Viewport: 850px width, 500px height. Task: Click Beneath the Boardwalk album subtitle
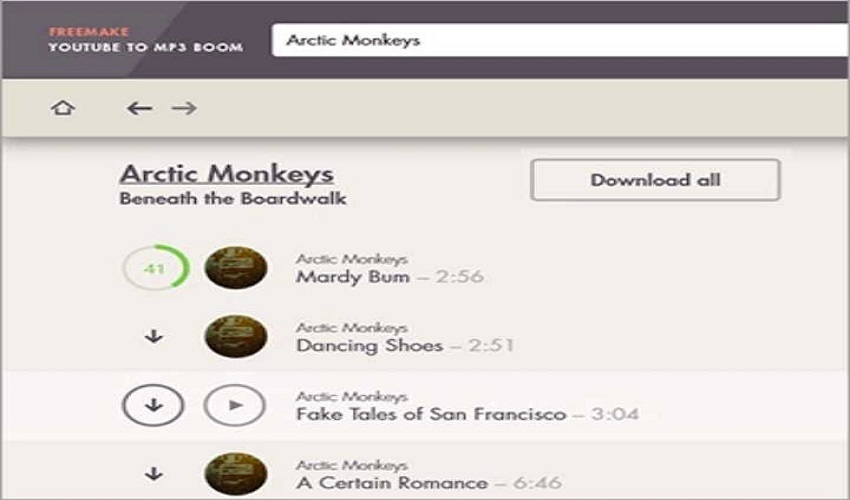[x=233, y=198]
